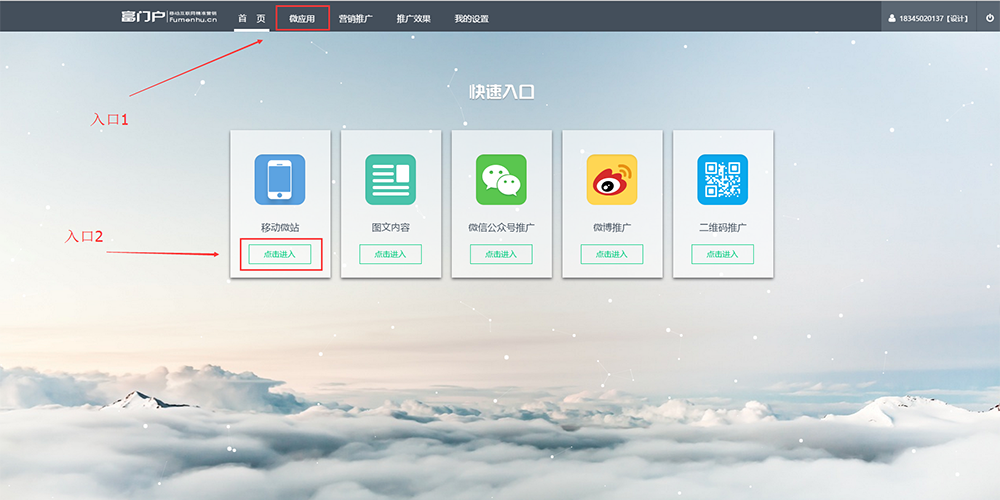The image size is (1000, 500).
Task: Click the 微博推广 label text
Action: click(612, 227)
